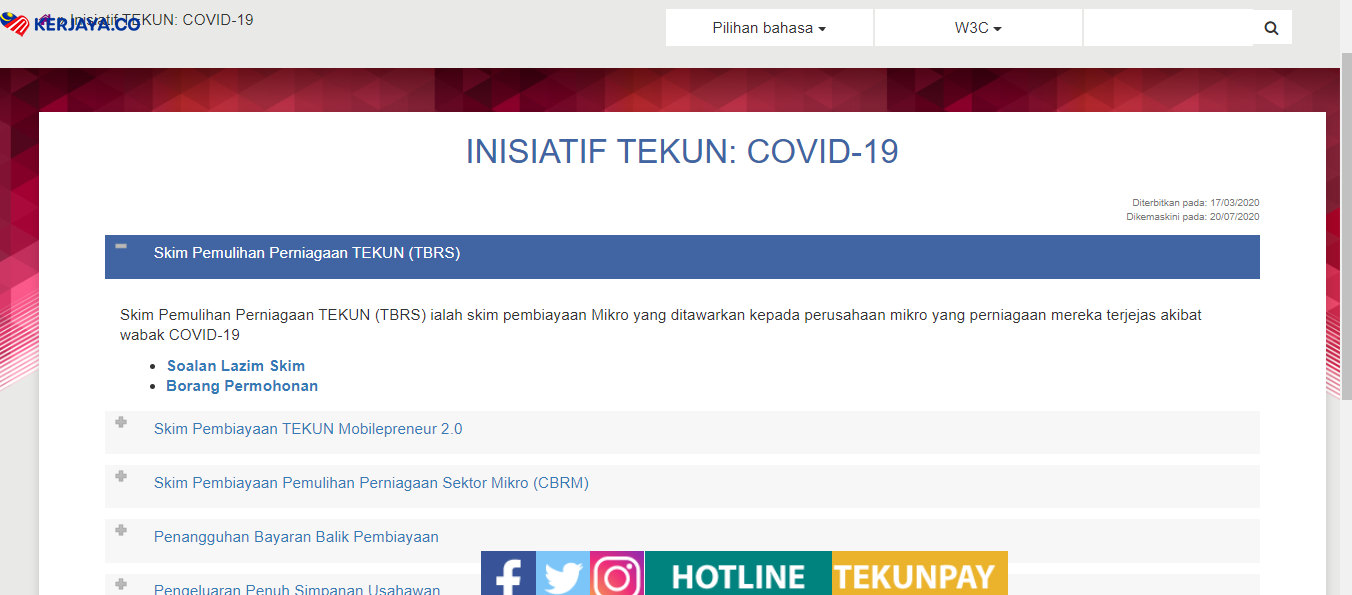Expand the Penangguhan Bayaran Balik plus icon

(x=121, y=530)
